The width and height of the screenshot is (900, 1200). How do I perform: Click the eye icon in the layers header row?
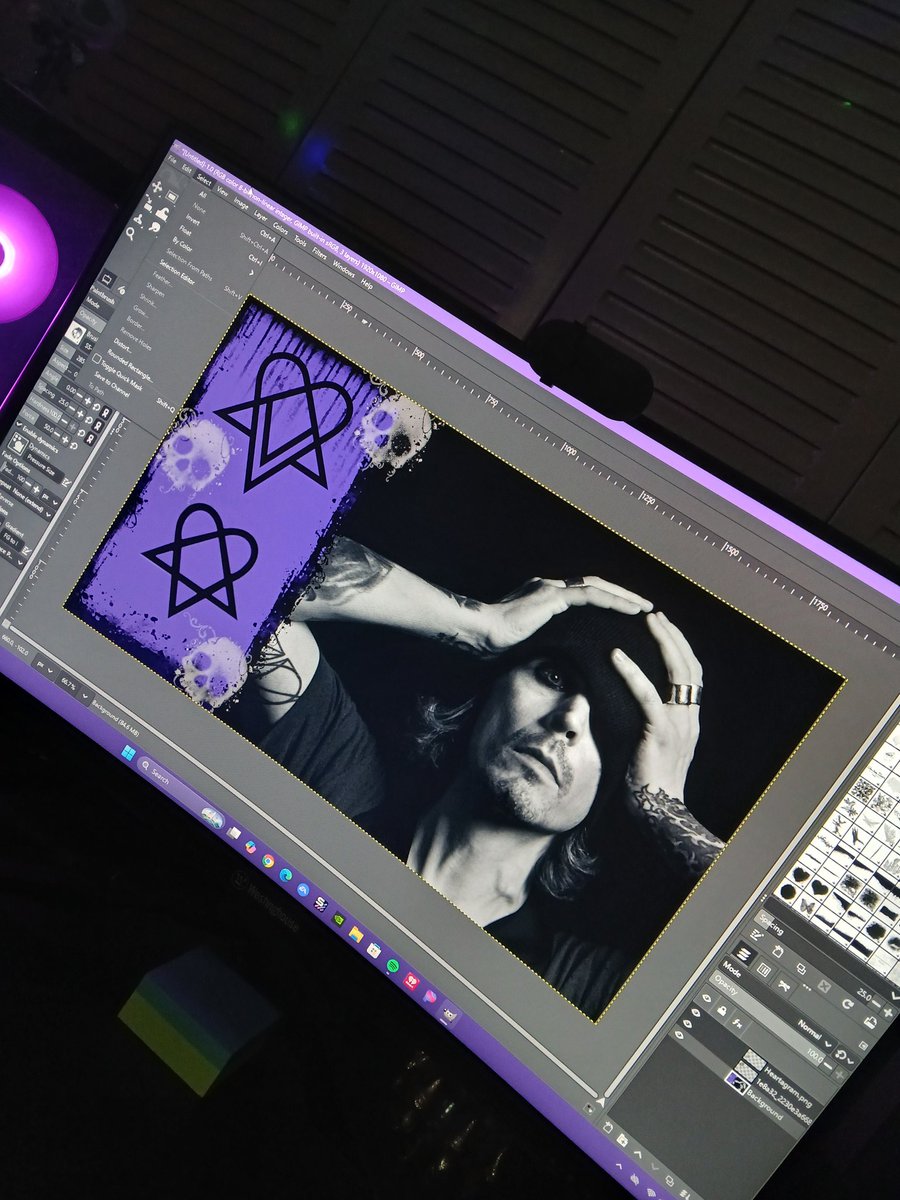pyautogui.click(x=707, y=998)
